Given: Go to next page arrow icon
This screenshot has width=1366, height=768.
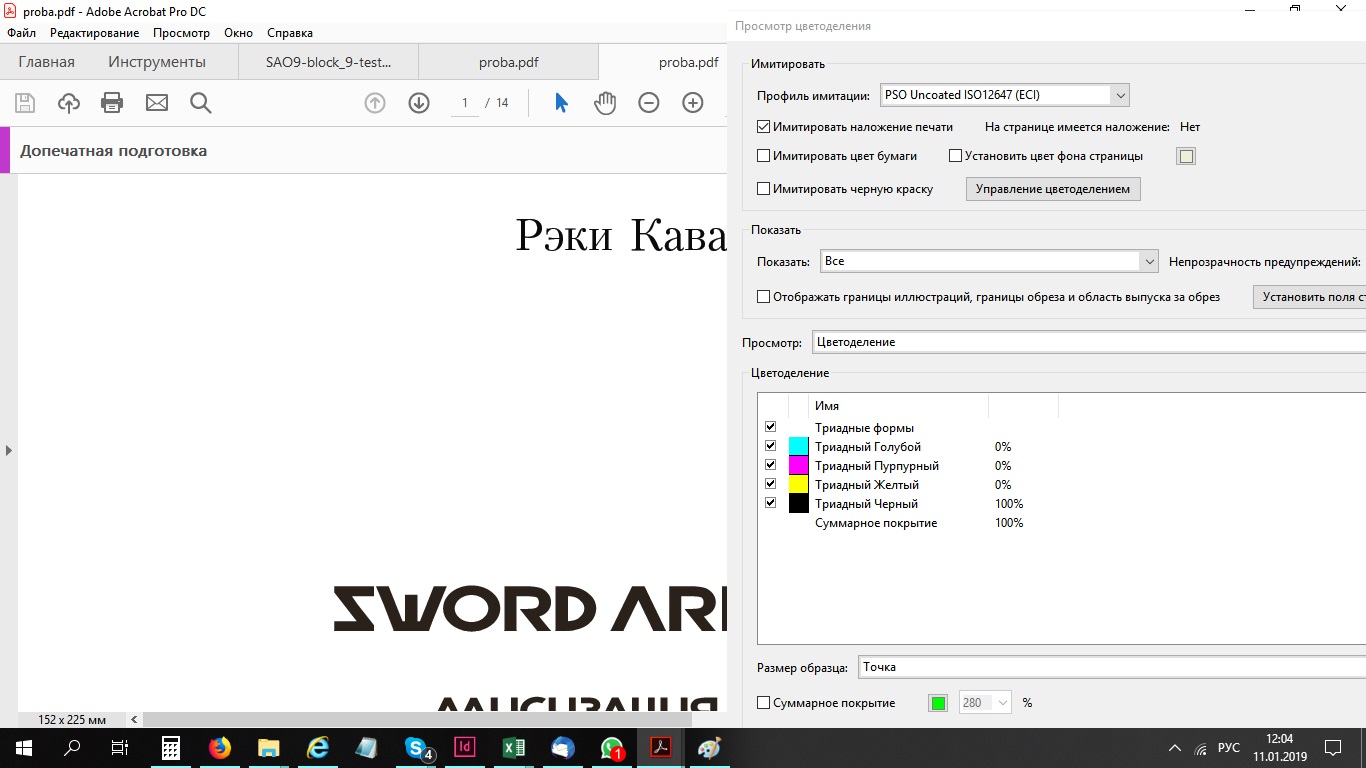Looking at the screenshot, I should click(418, 103).
